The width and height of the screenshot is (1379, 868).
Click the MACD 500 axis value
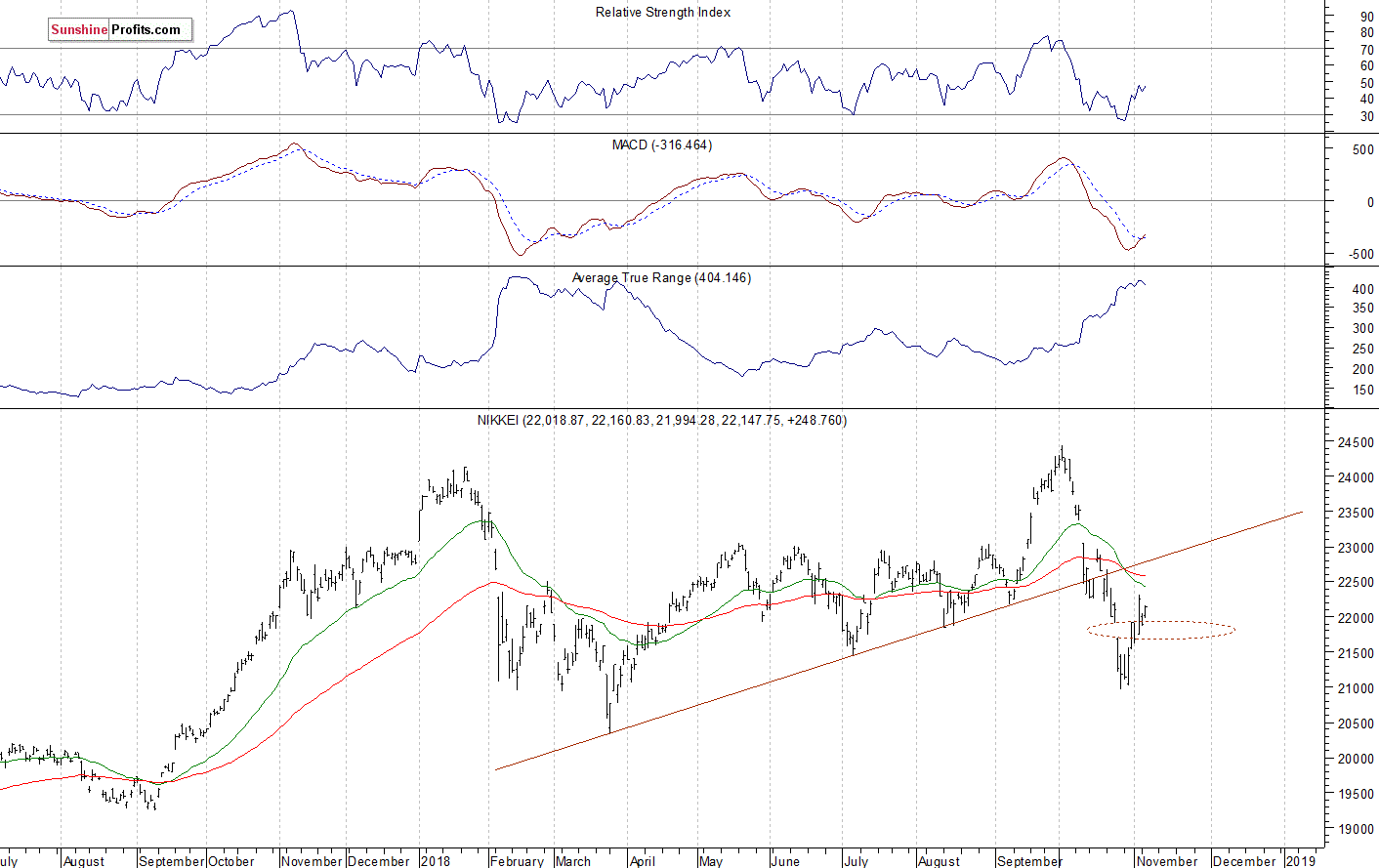[1362, 150]
